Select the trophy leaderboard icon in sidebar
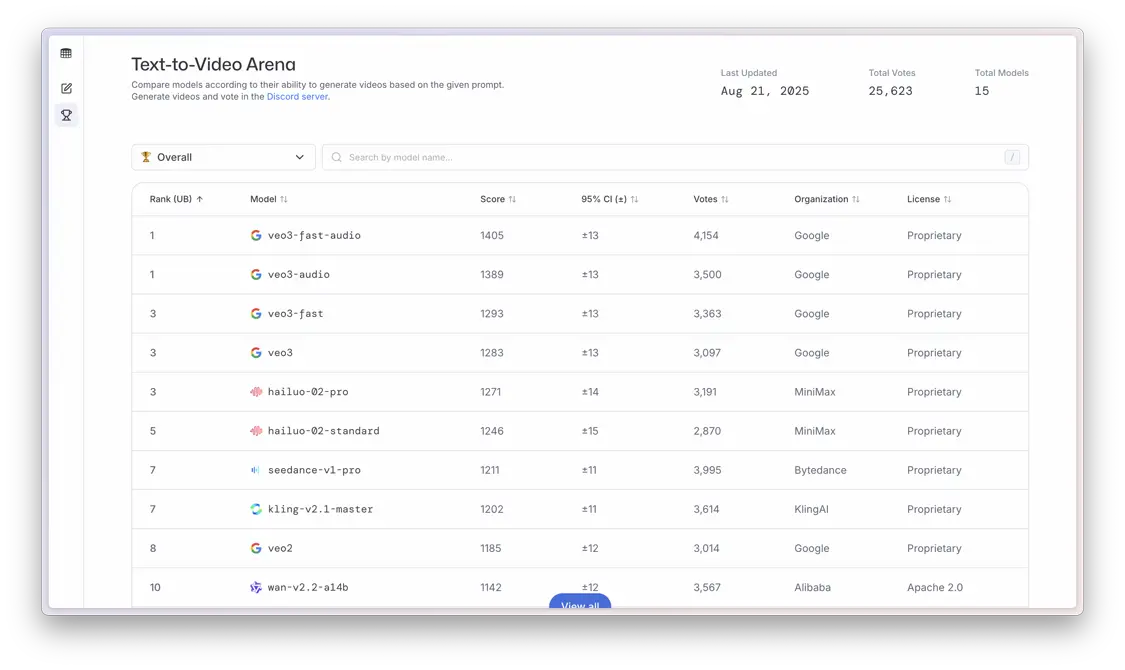1125x670 pixels. 66,115
